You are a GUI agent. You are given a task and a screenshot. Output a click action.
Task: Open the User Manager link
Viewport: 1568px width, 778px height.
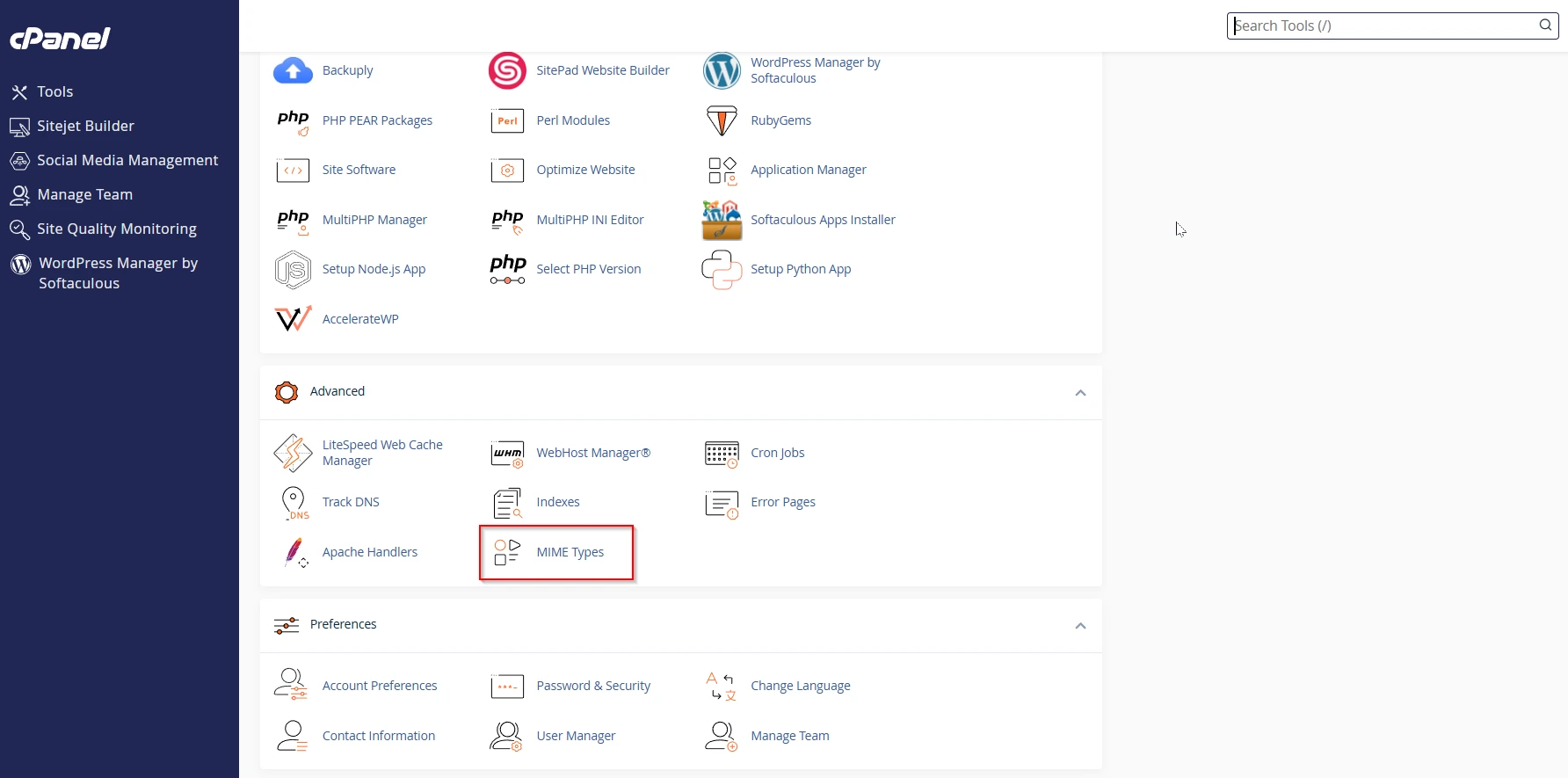576,736
